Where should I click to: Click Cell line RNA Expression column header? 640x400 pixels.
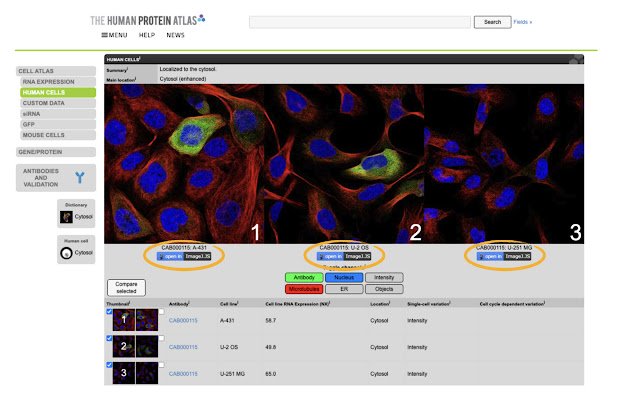297,304
